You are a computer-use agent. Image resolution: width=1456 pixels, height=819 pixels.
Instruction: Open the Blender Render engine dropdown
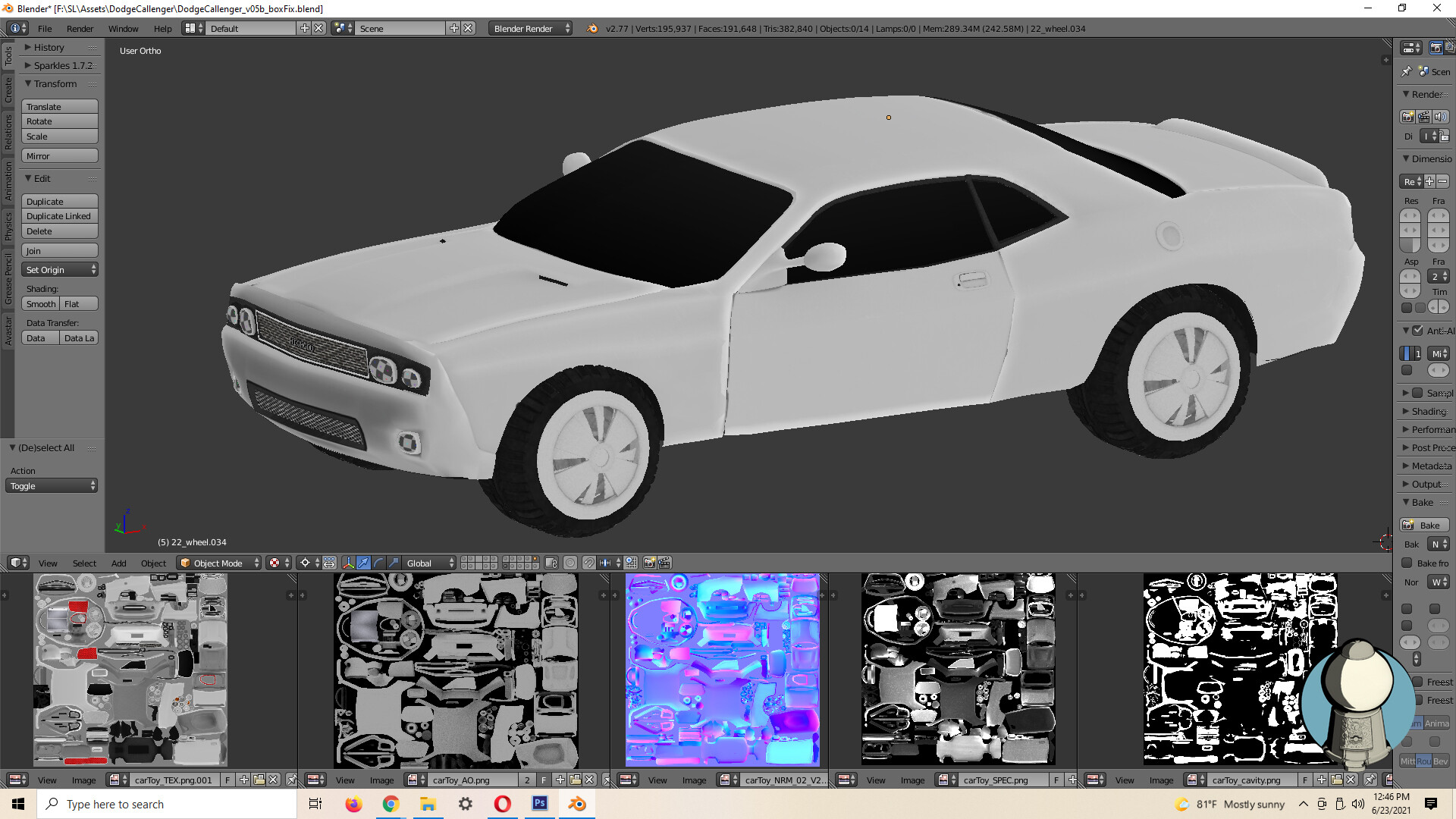[531, 28]
